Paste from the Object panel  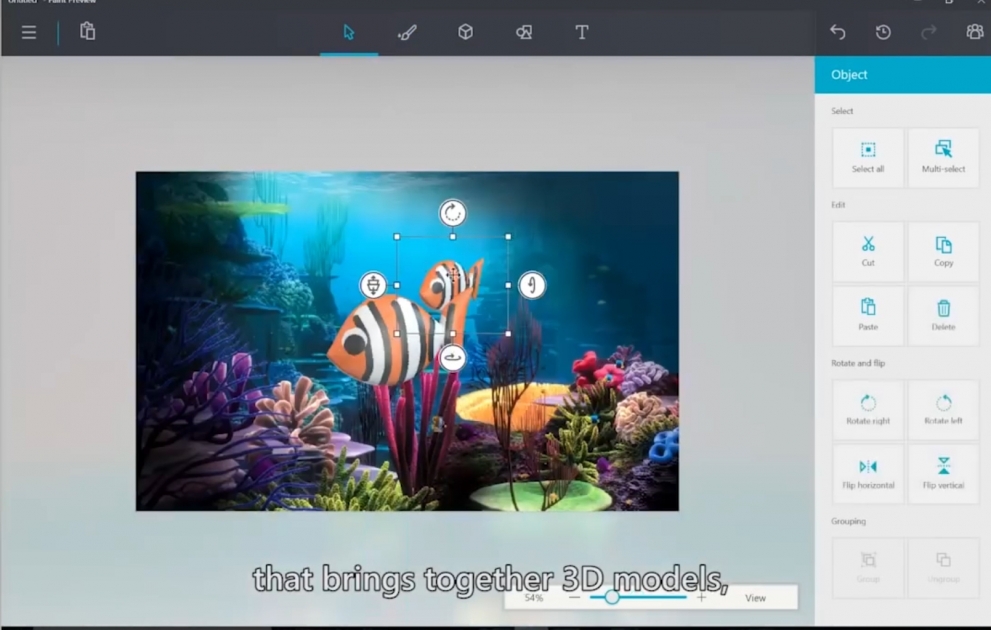coord(868,315)
